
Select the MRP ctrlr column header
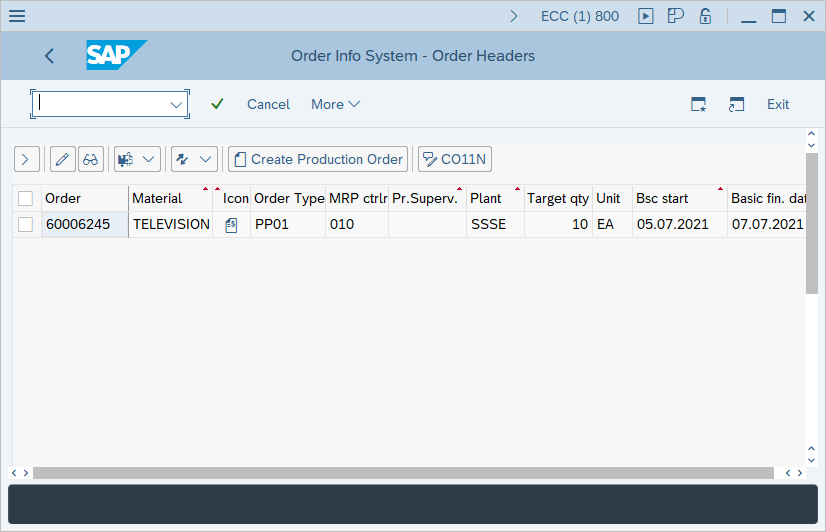pos(357,199)
